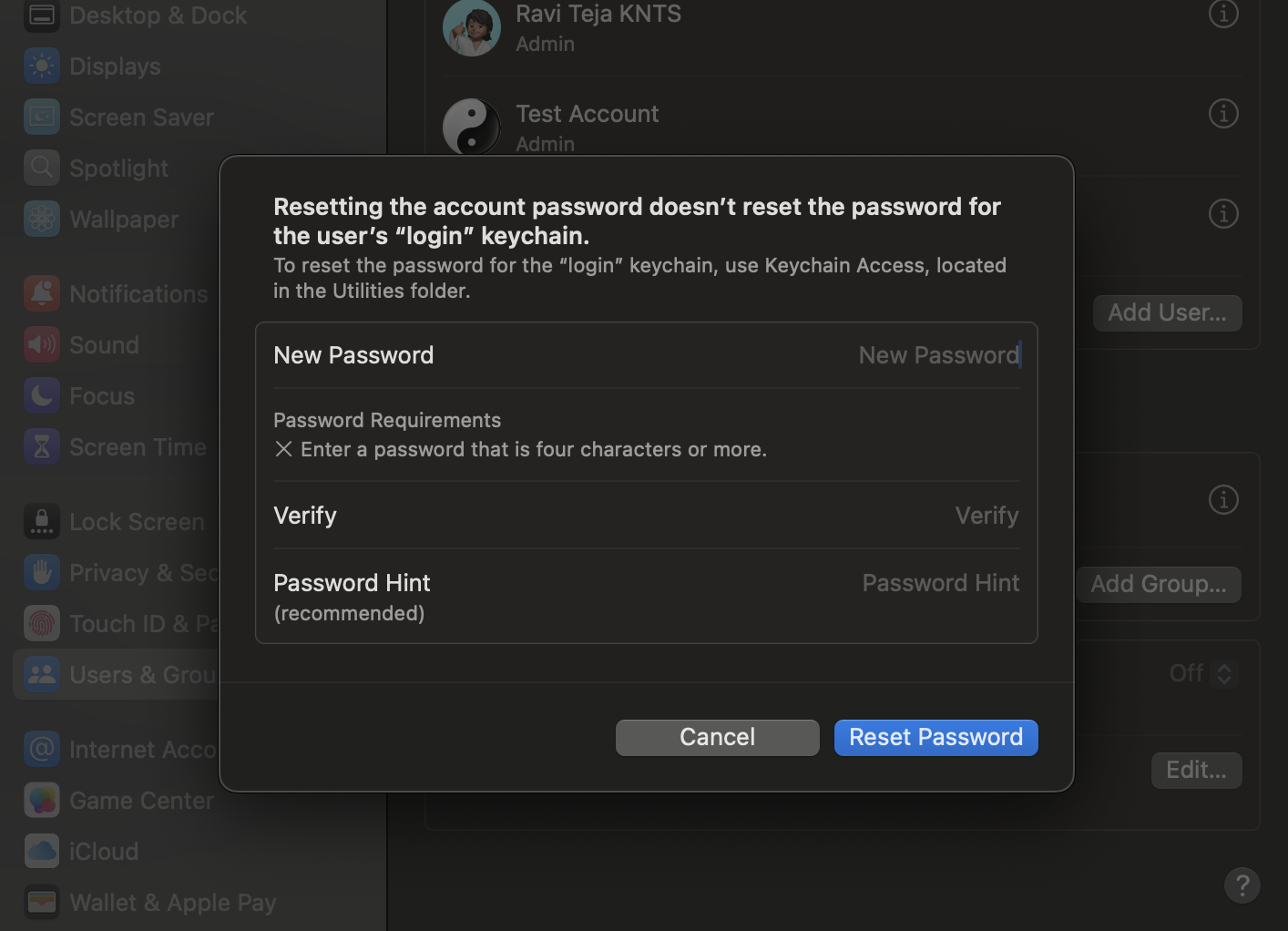Open Focus settings
This screenshot has height=931, width=1288.
[x=101, y=395]
